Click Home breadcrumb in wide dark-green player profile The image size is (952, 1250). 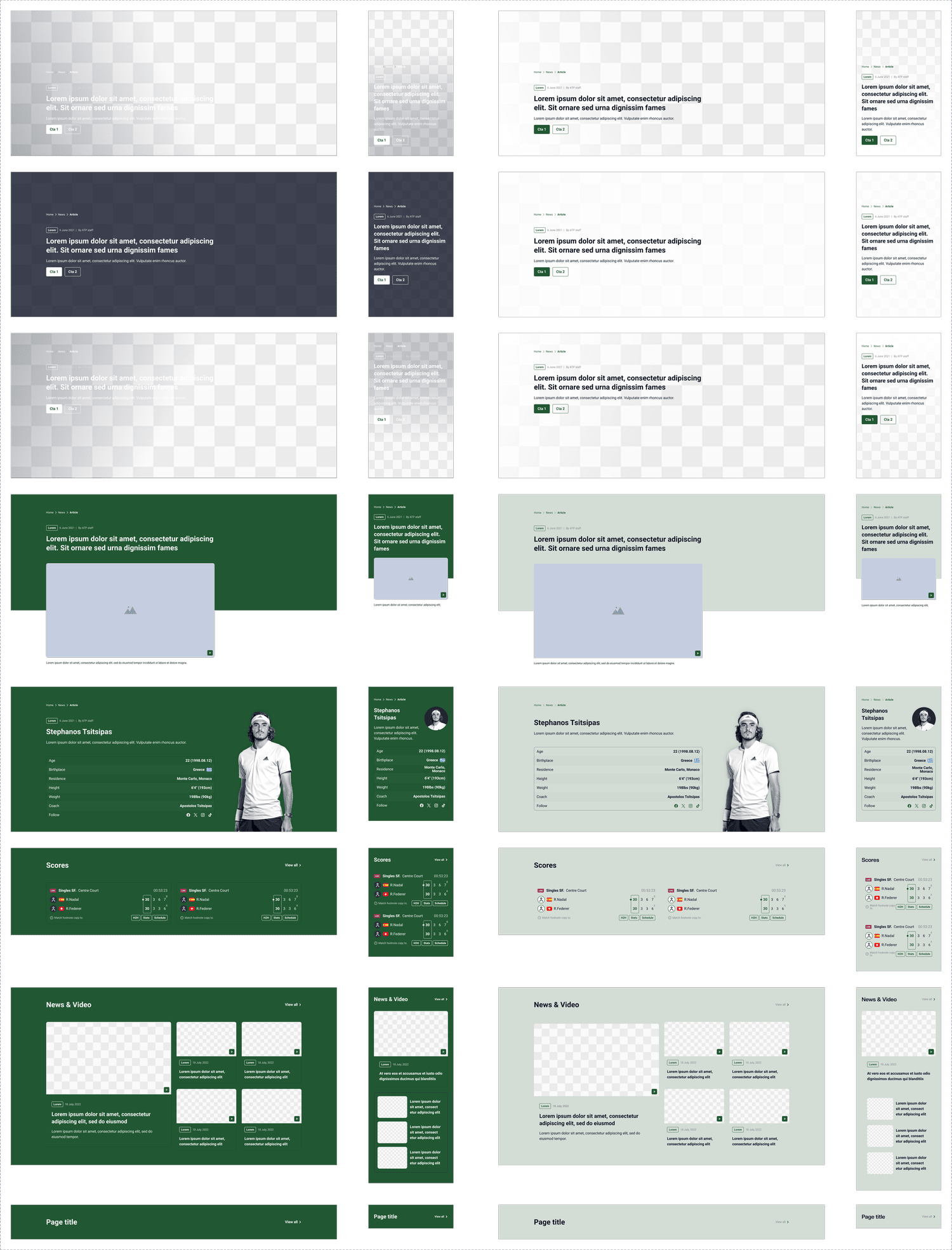[50, 705]
